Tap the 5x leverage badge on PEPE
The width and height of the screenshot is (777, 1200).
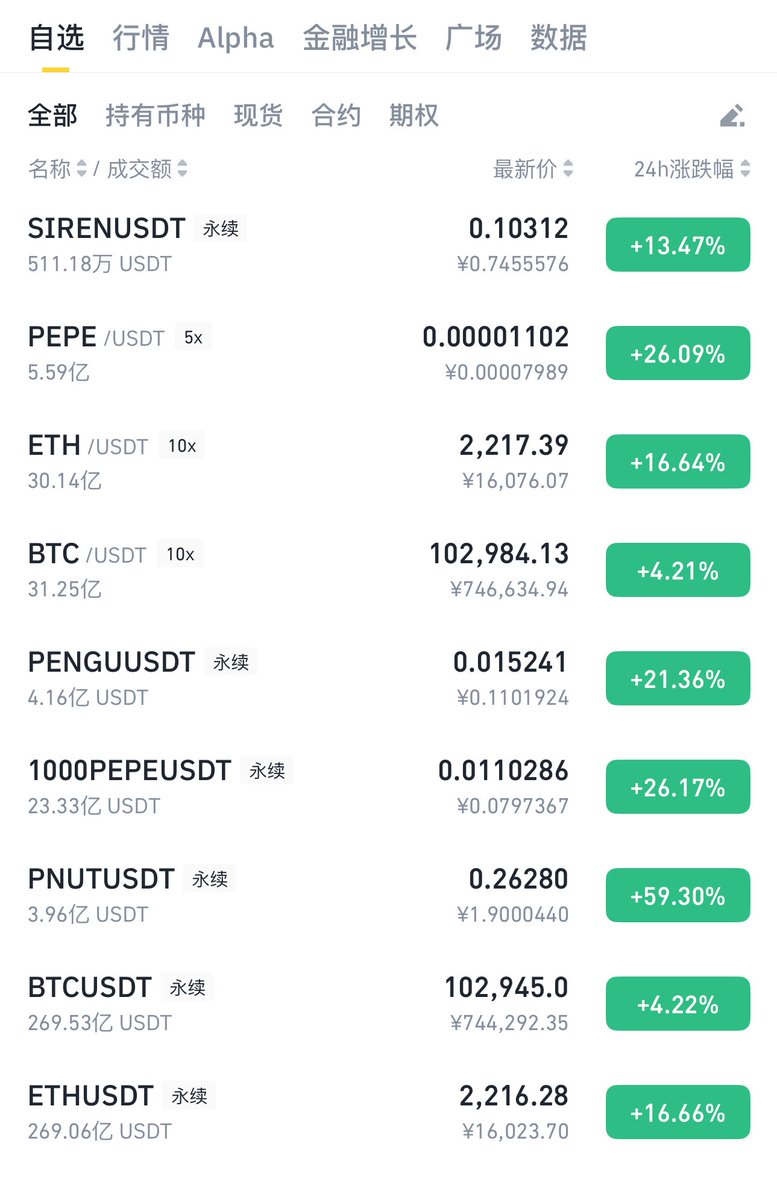193,338
